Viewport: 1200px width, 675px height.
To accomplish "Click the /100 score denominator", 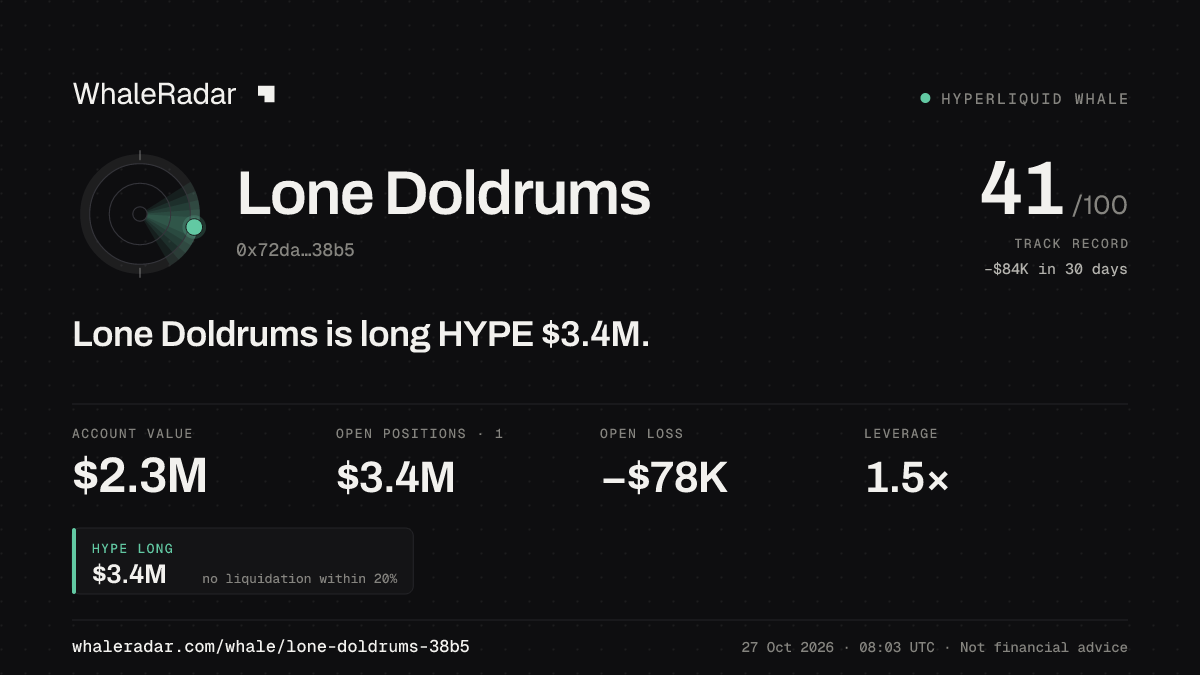I will pos(1100,206).
